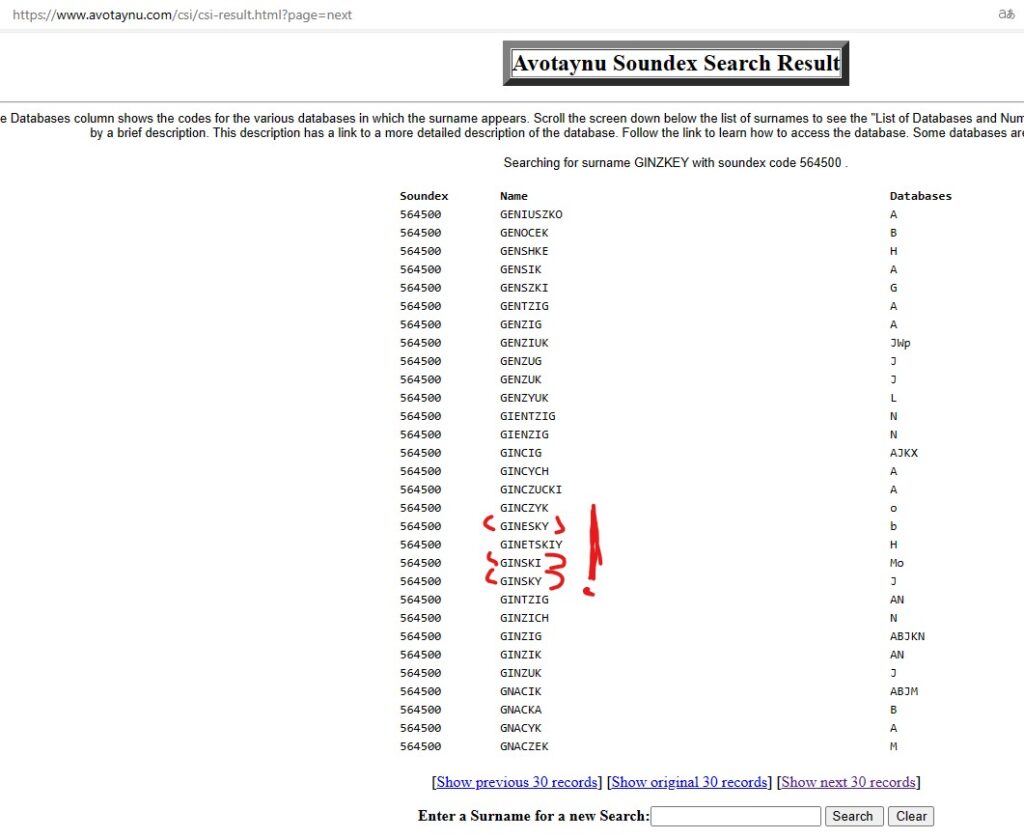The width and height of the screenshot is (1024, 839).
Task: Click the avotaynu.com URL in address bar
Action: tap(182, 15)
